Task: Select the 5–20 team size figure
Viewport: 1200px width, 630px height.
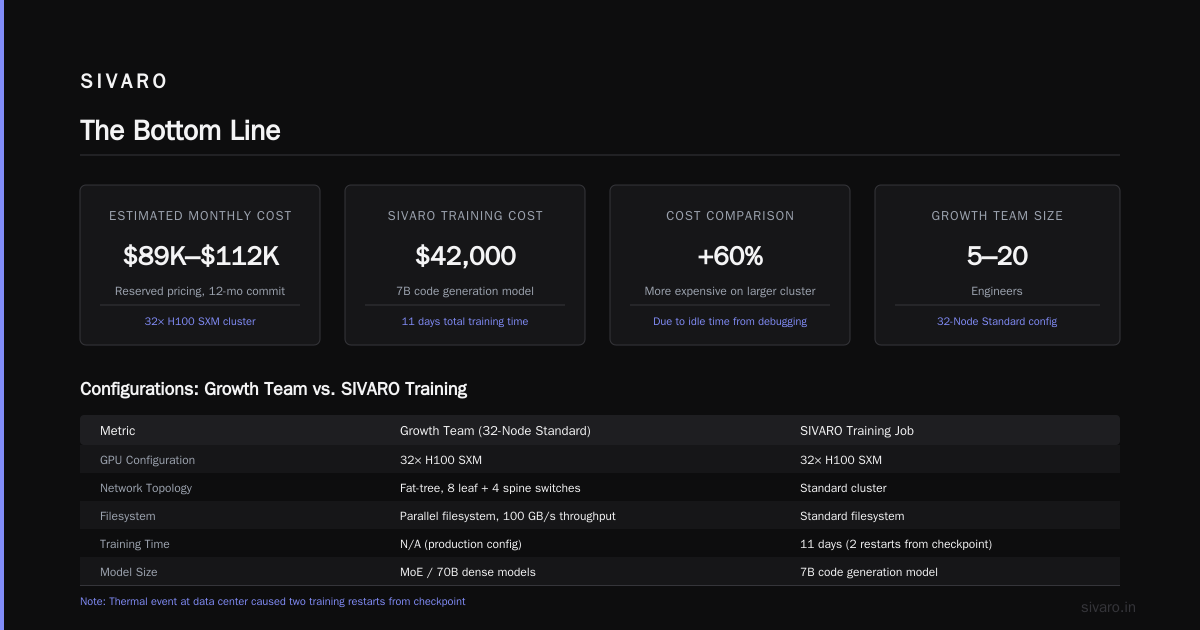Action: [x=997, y=256]
